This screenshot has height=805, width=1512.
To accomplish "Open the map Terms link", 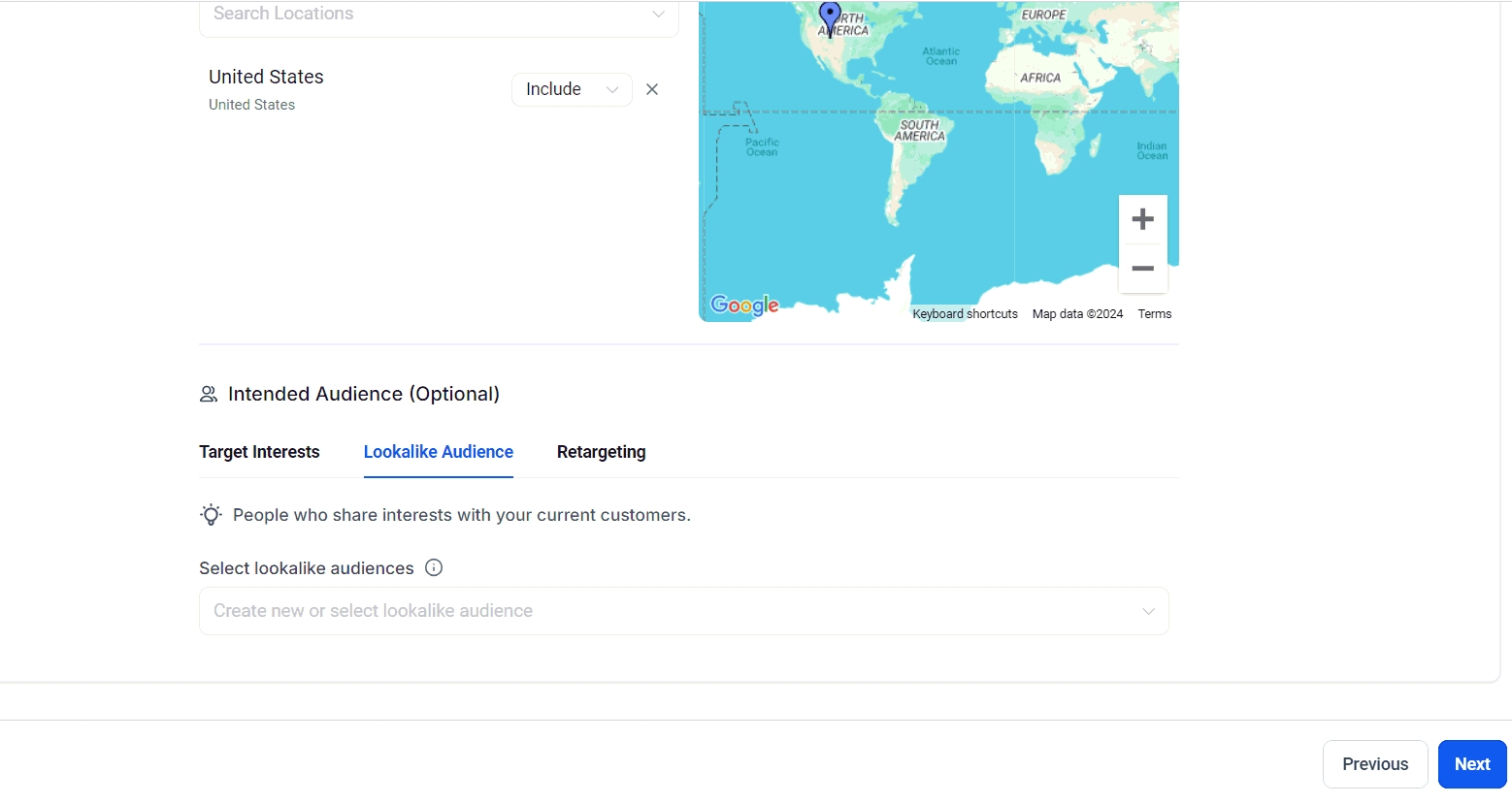I will [1154, 314].
